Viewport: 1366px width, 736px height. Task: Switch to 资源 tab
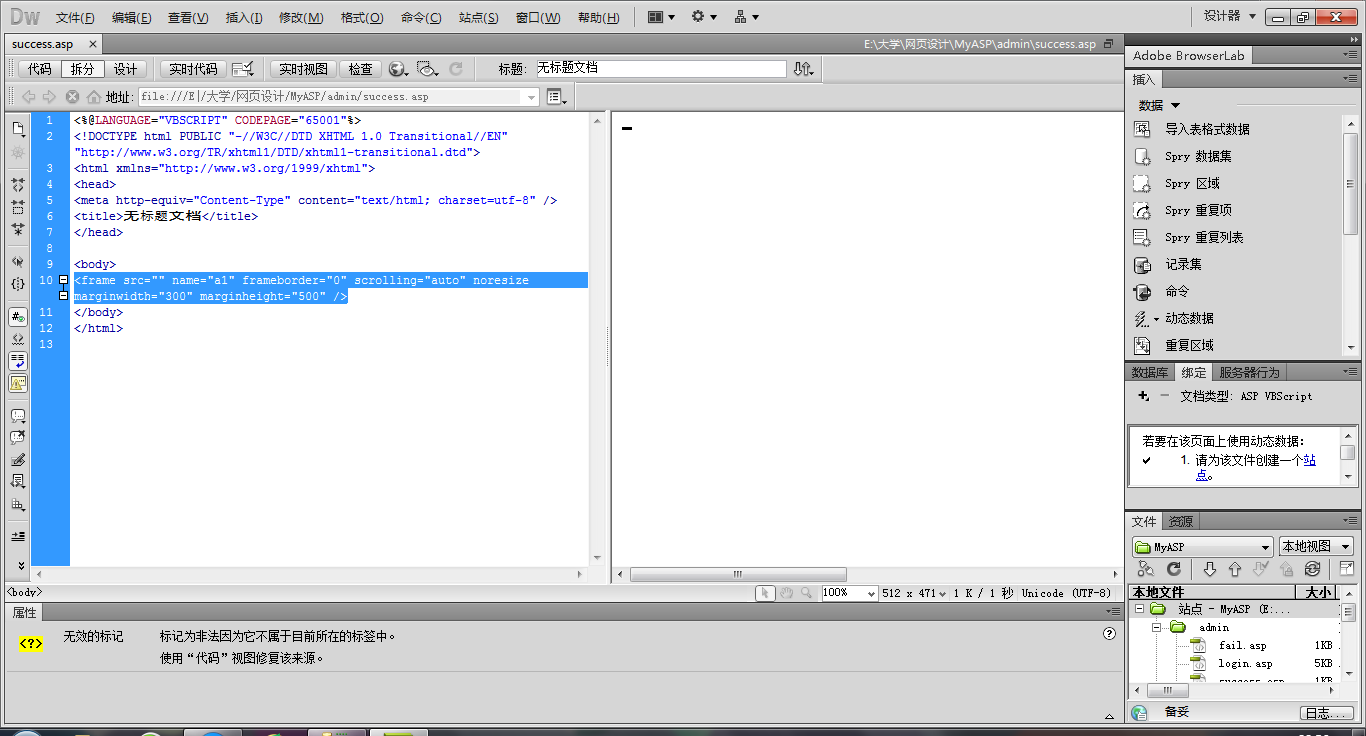click(x=1181, y=521)
